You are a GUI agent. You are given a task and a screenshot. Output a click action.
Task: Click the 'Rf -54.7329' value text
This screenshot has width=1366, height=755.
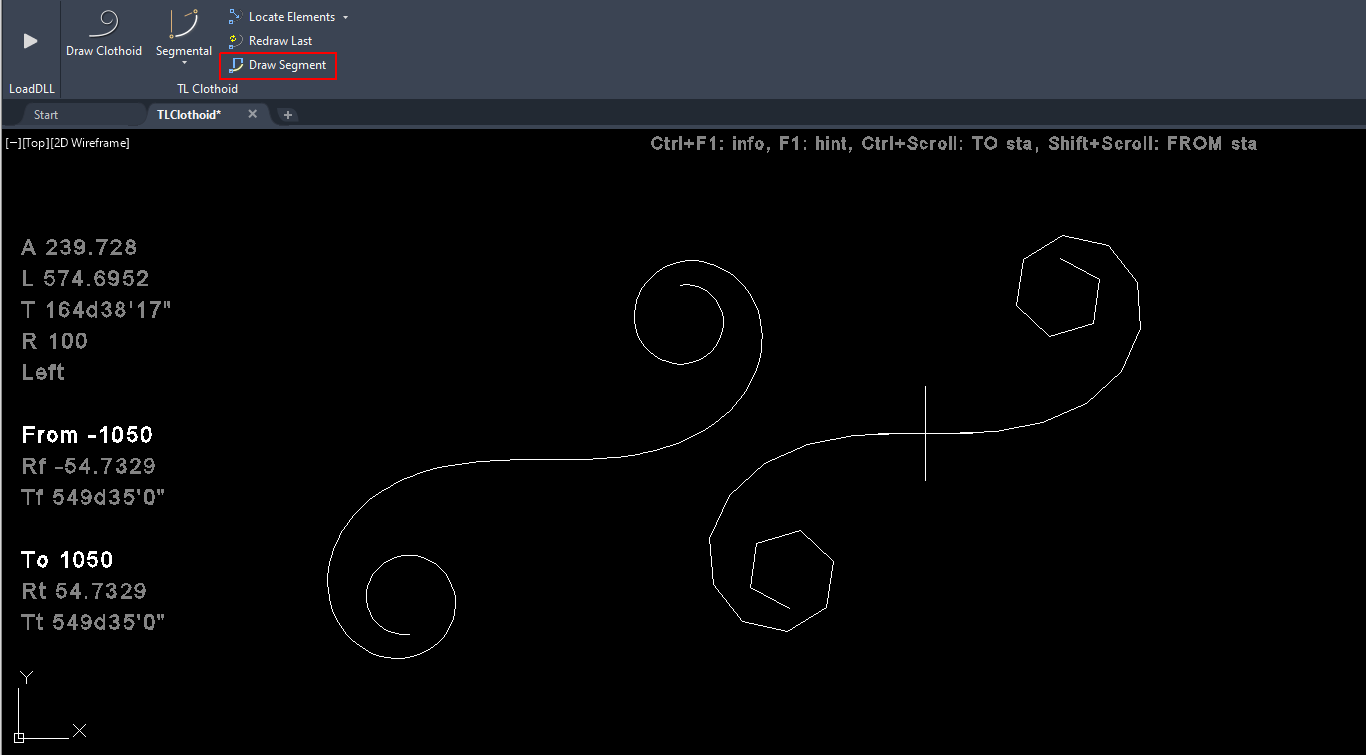[89, 466]
